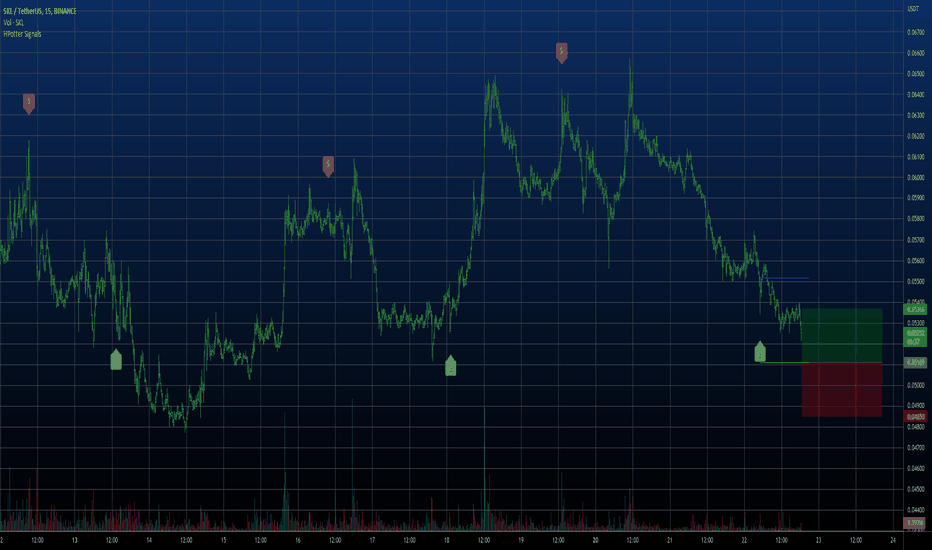932x550 pixels.
Task: Click the date label 20 on time axis
Action: [595, 540]
